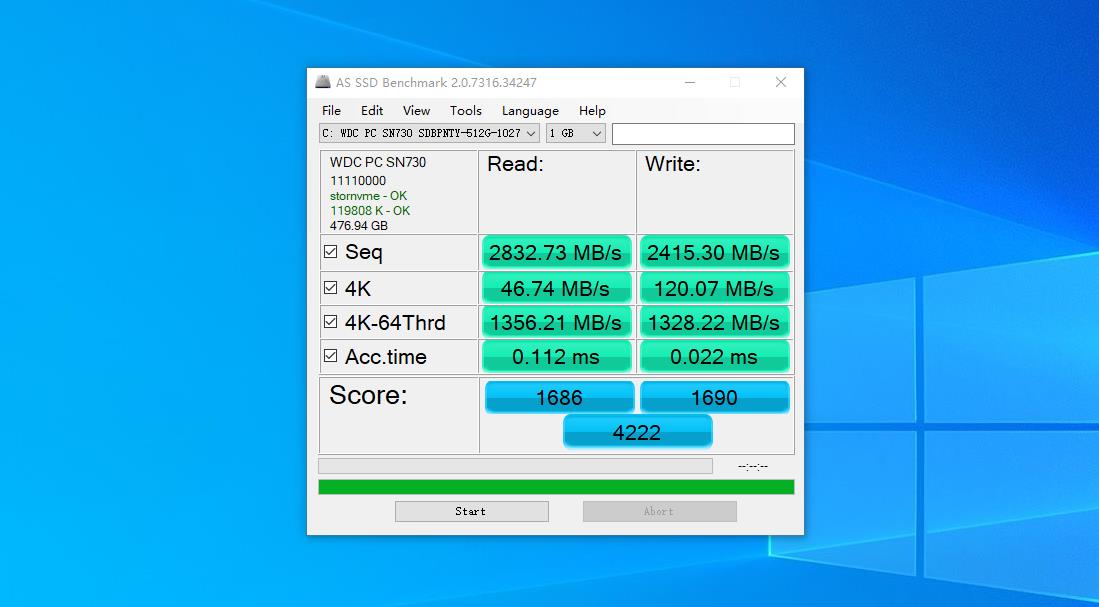Toggle the Acc.time test checkbox
The width and height of the screenshot is (1099, 607).
point(331,356)
